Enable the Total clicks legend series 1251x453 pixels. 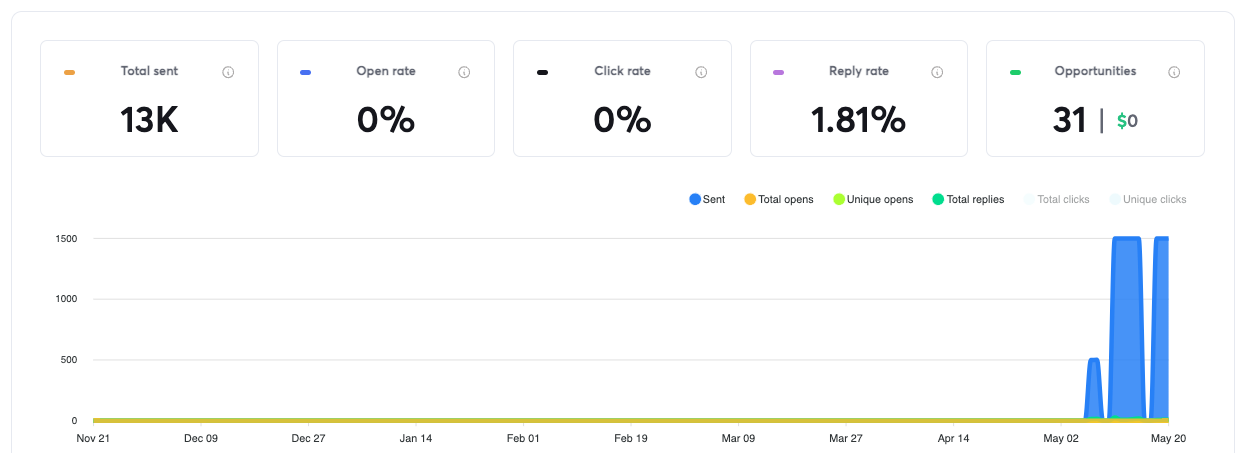[1057, 200]
